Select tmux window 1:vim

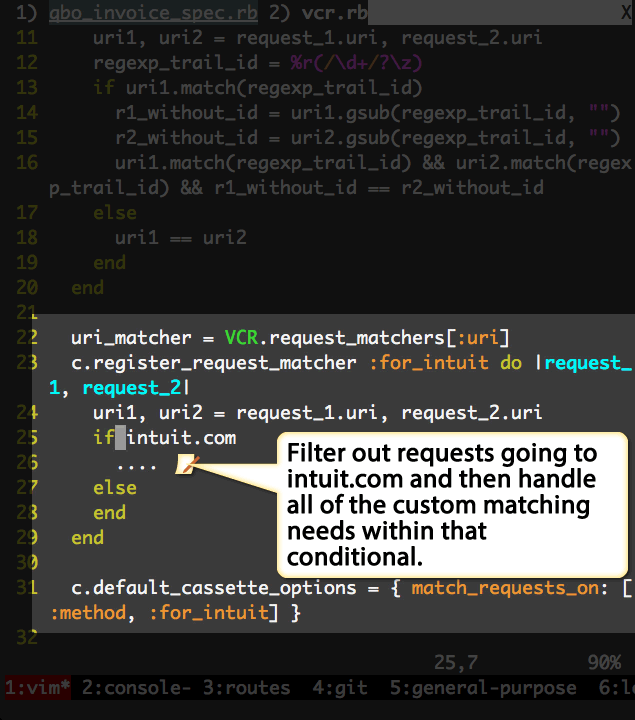38,687
